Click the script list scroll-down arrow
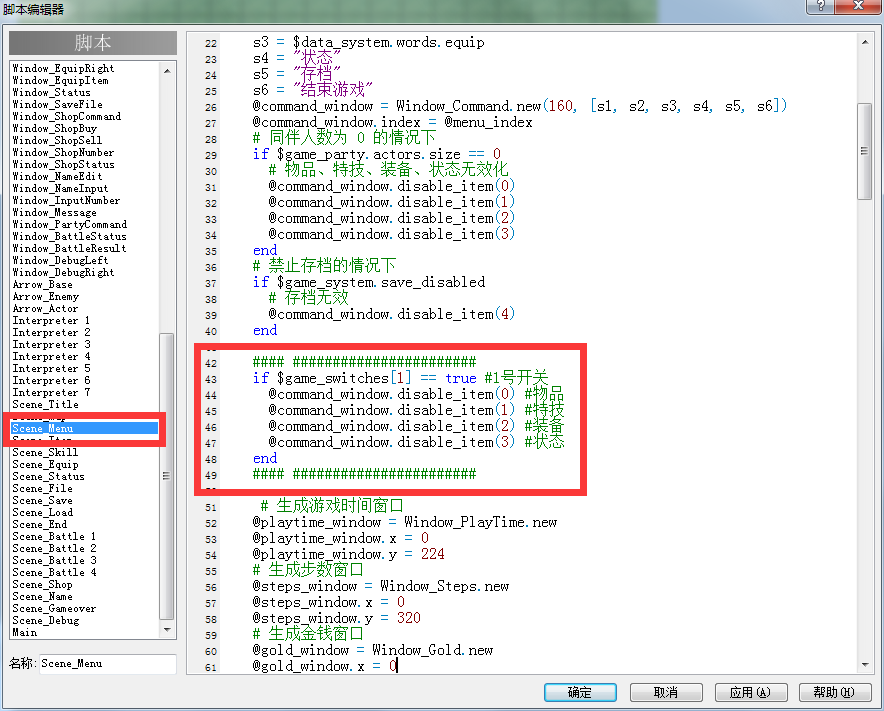The height and width of the screenshot is (711, 884). (x=167, y=629)
